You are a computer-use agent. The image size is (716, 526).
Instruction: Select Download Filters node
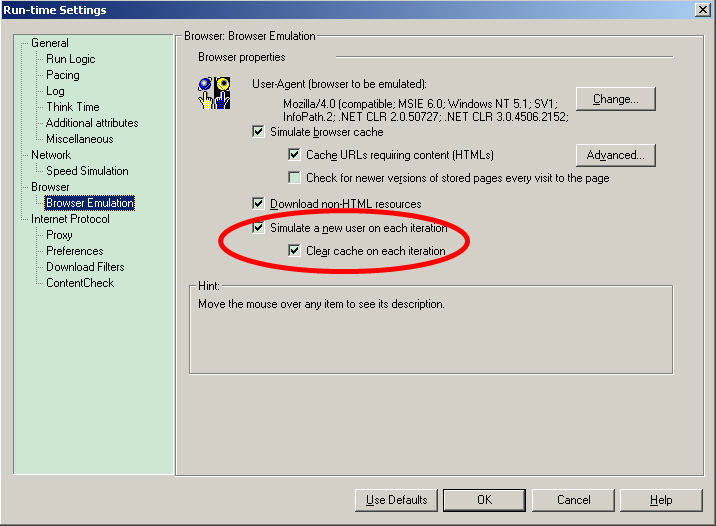click(x=85, y=267)
